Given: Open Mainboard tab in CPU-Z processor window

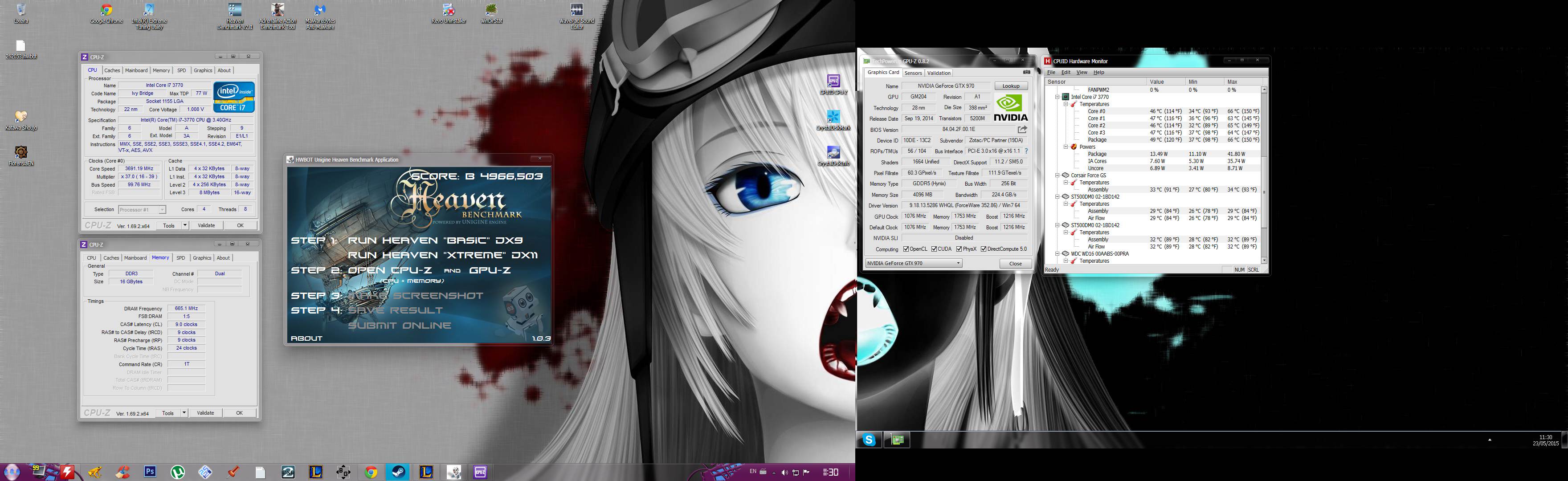Looking at the screenshot, I should coord(136,71).
